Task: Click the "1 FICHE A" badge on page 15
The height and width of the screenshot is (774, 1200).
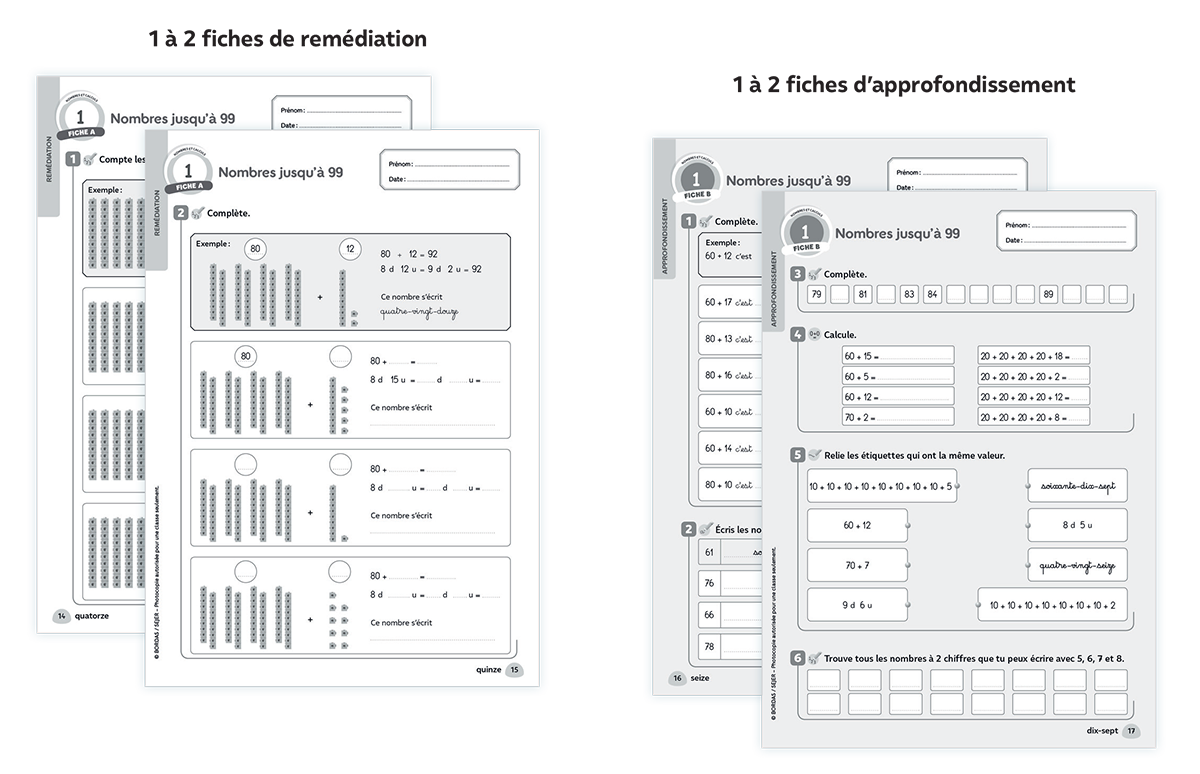Action: point(188,172)
